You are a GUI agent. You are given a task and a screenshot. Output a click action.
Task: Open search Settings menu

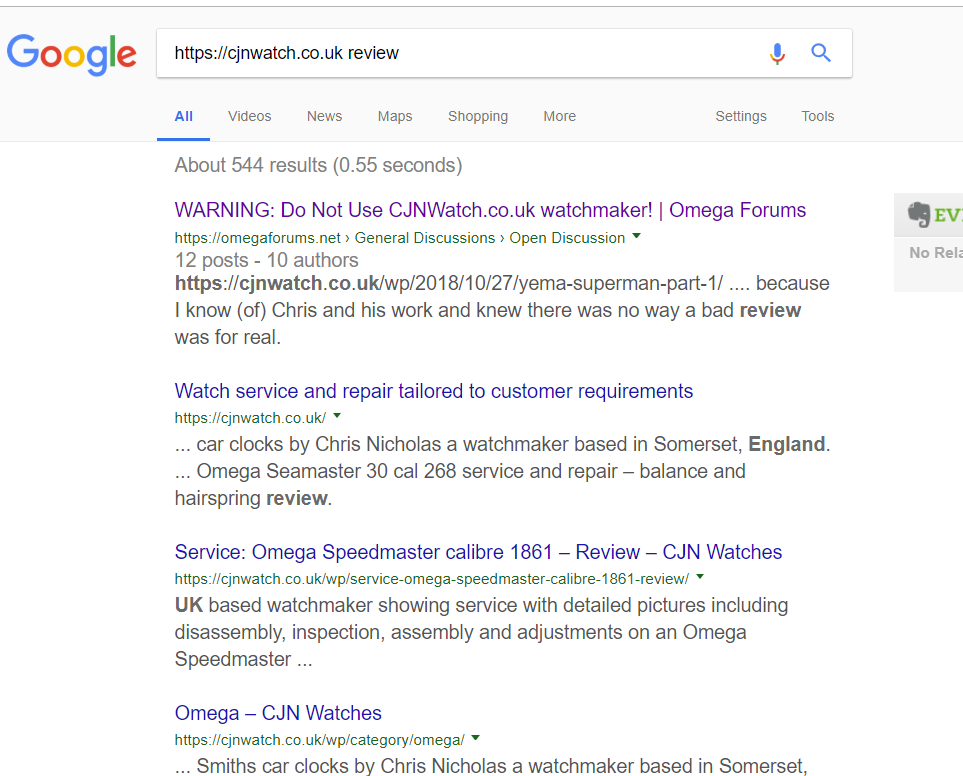click(x=741, y=116)
